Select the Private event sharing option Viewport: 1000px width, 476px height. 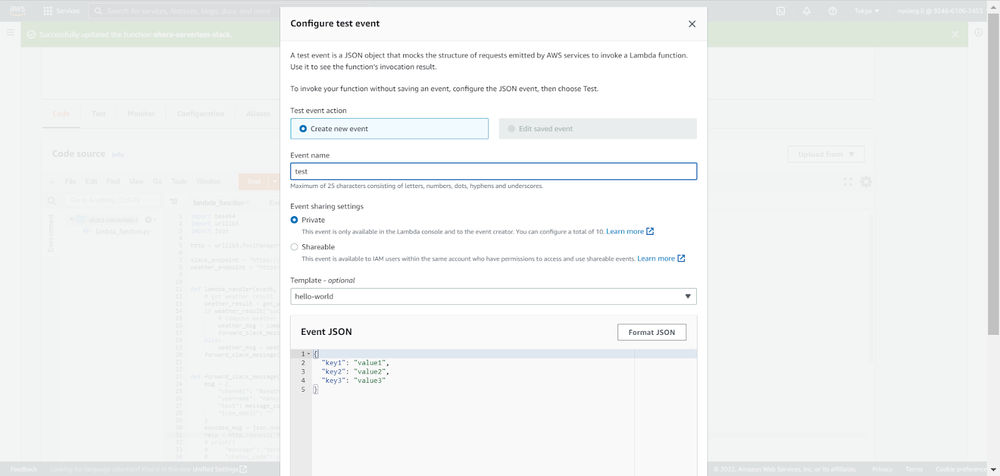pyautogui.click(x=294, y=220)
